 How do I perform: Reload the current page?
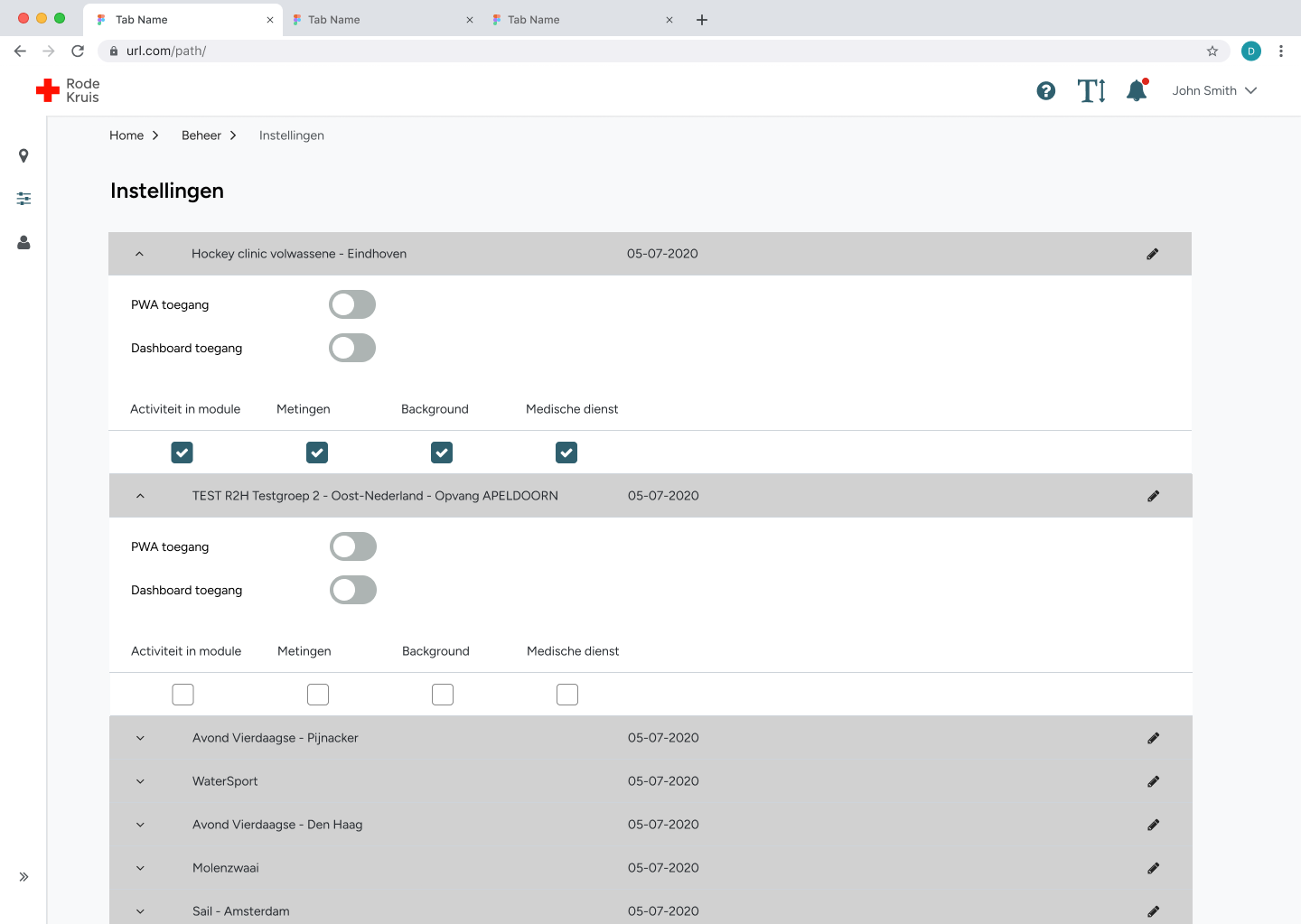pos(78,51)
